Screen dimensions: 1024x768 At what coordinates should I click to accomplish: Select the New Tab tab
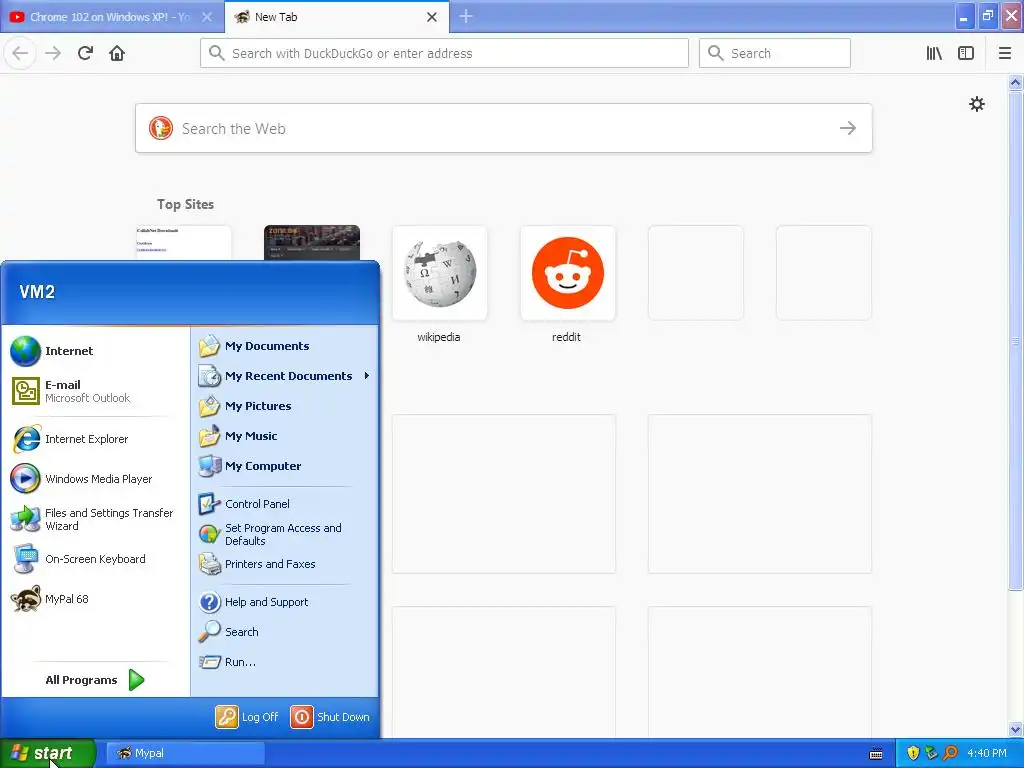click(x=336, y=17)
